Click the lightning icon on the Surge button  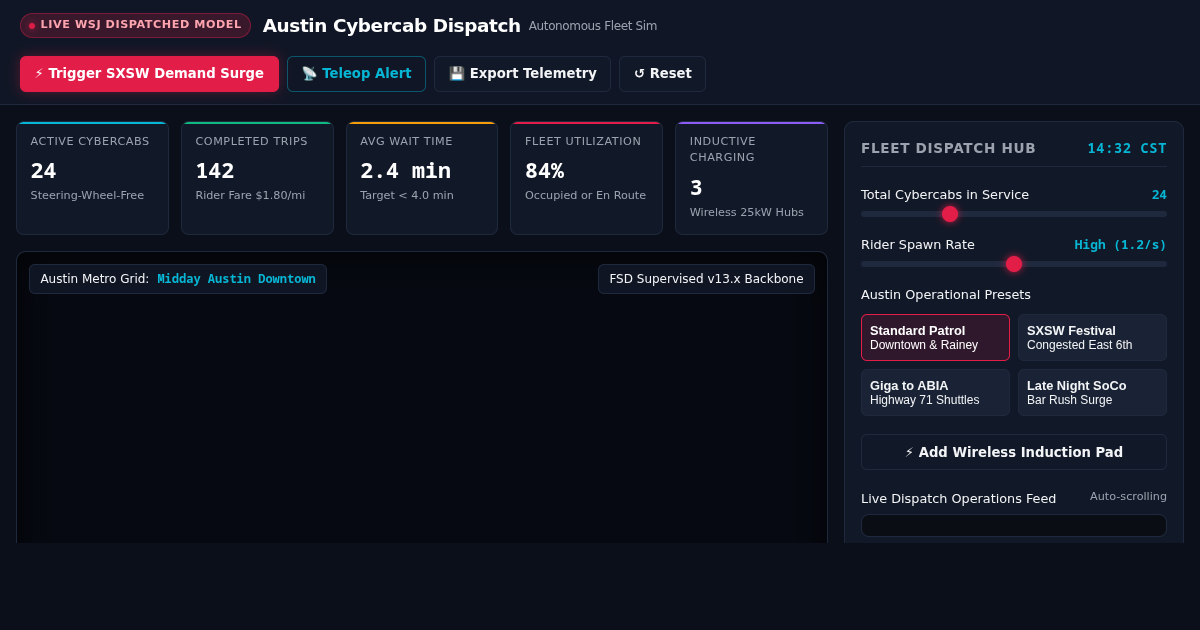pyautogui.click(x=39, y=74)
